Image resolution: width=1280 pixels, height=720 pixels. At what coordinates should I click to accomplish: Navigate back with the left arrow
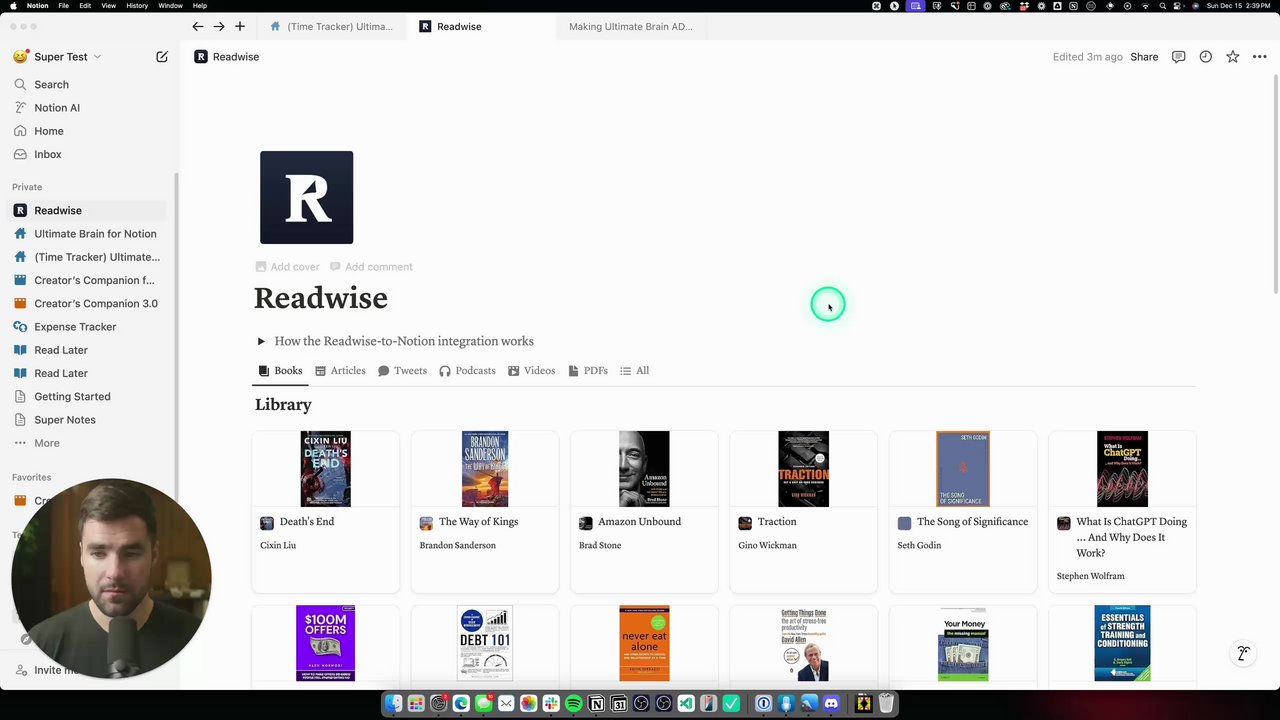(197, 26)
